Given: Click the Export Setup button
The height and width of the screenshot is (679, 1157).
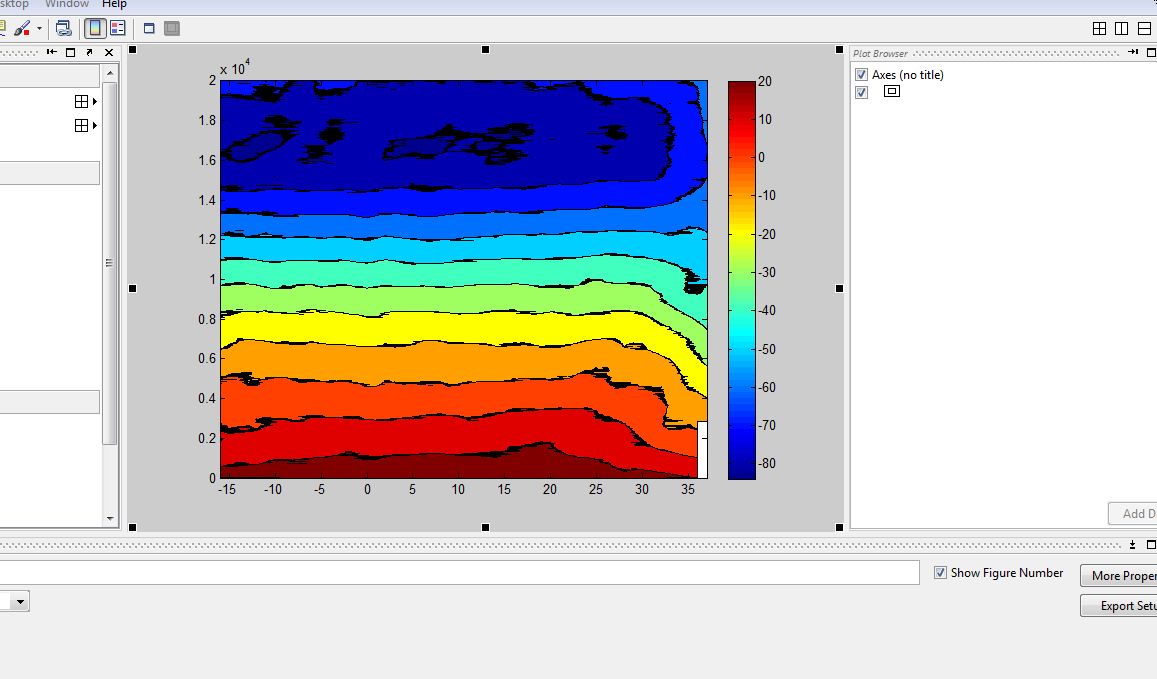Looking at the screenshot, I should coord(1120,606).
